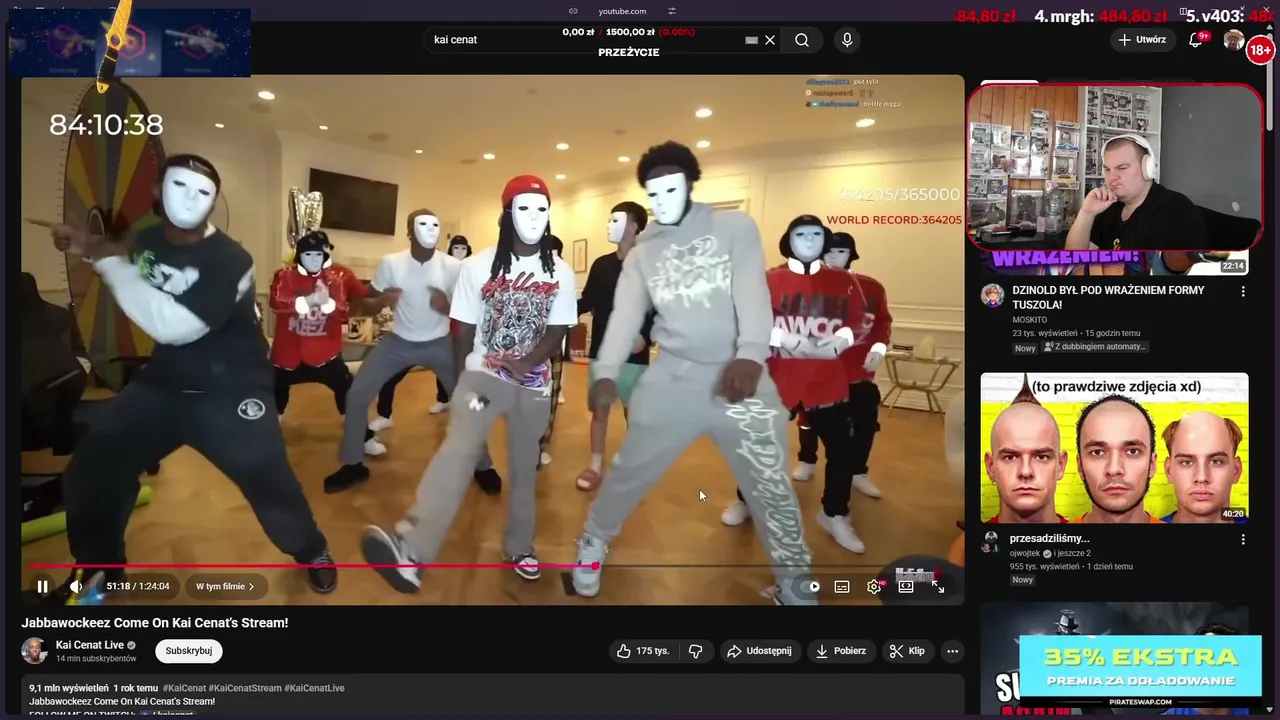This screenshot has height=720, width=1280.
Task: Click the 'Z dubbingiem automaty...' badge
Action: click(x=1094, y=347)
